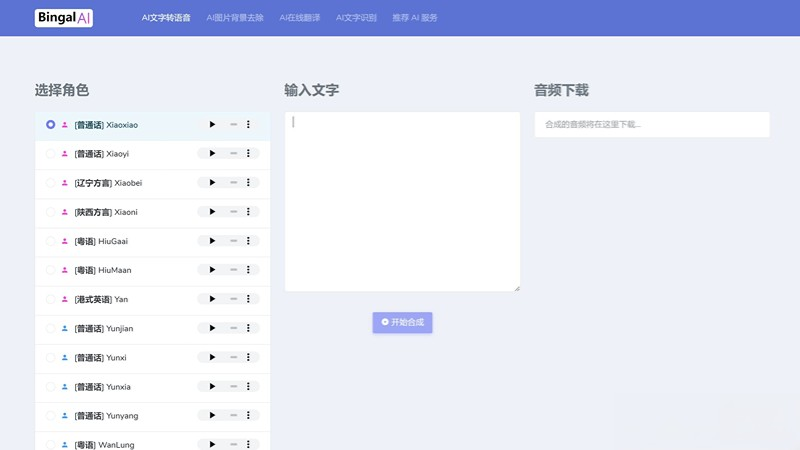
Task: Open more options for Yunyang
Action: 248,415
